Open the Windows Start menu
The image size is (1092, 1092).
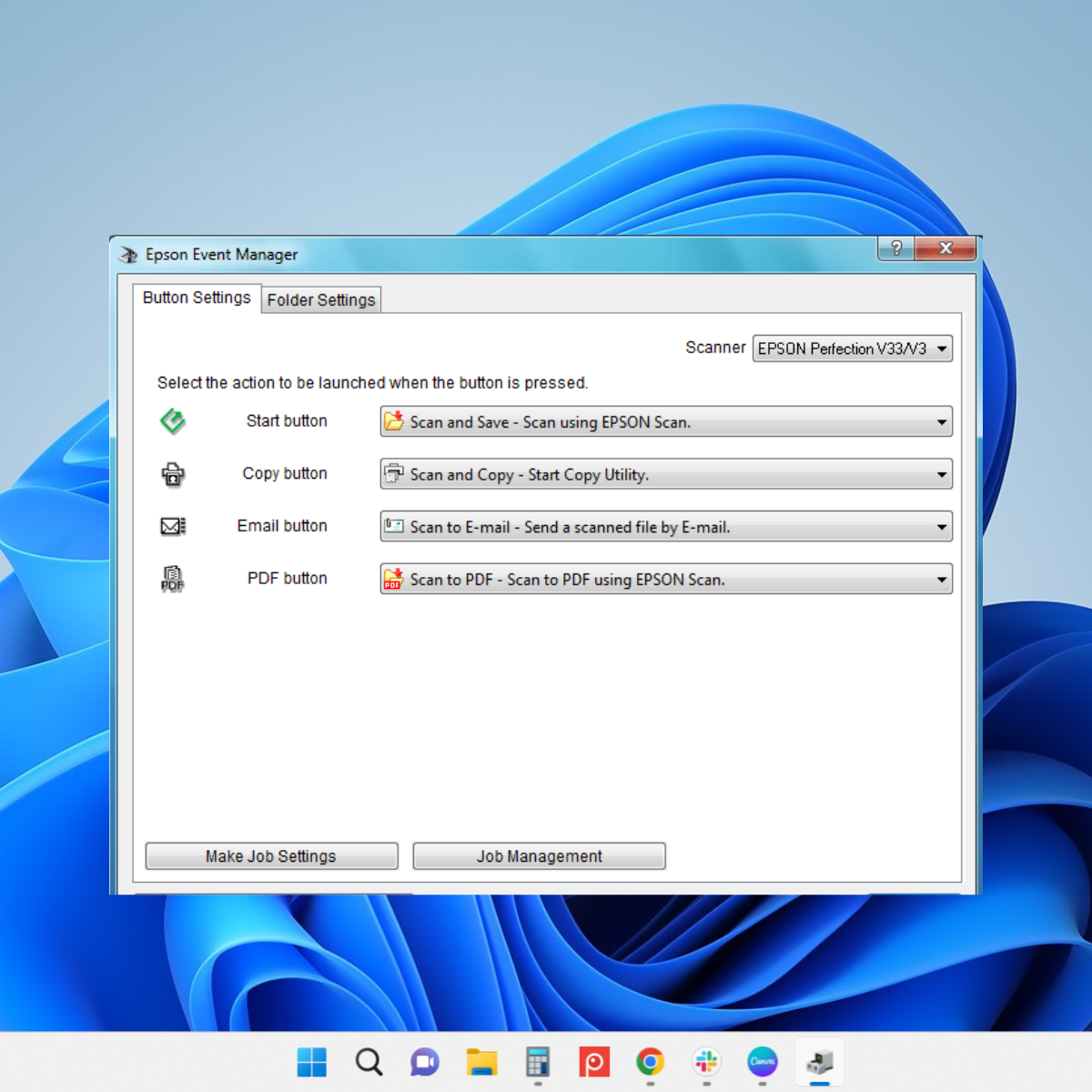[312, 1062]
